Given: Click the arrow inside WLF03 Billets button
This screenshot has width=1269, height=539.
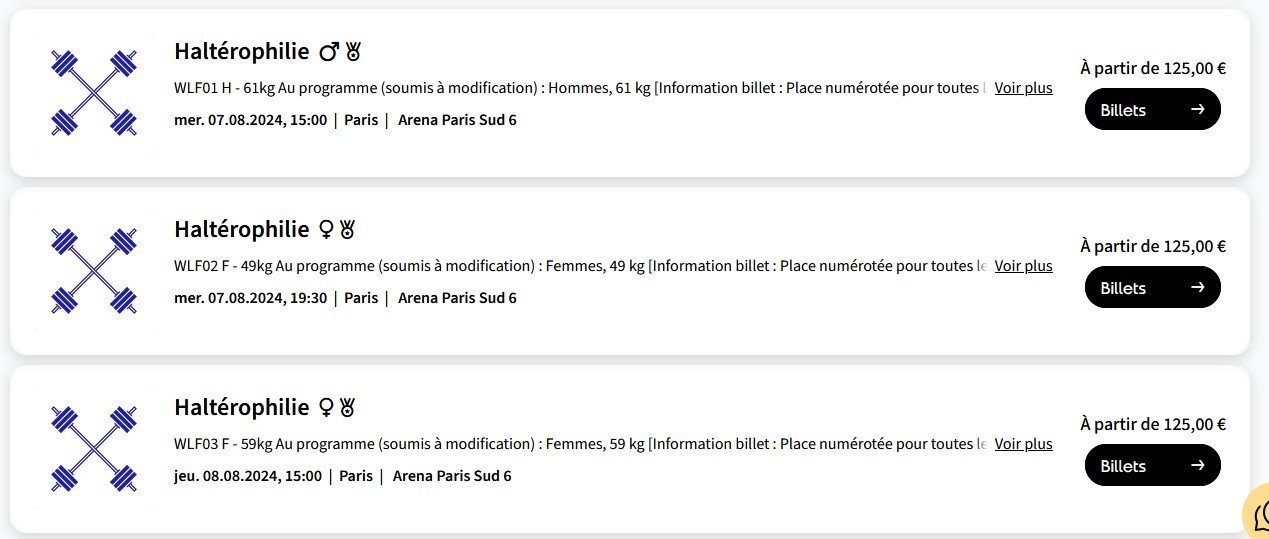Looking at the screenshot, I should (x=1198, y=465).
